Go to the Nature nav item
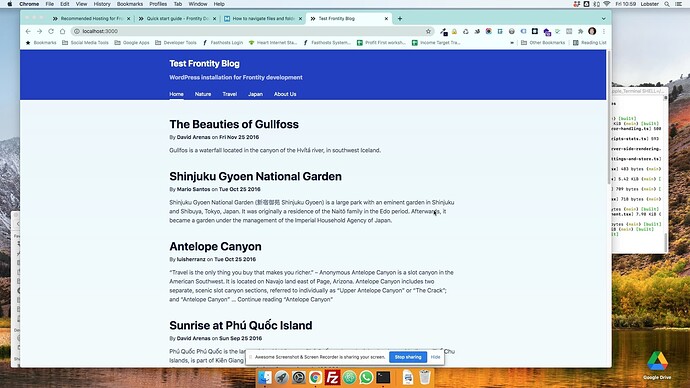This screenshot has height=388, width=690. 203,94
